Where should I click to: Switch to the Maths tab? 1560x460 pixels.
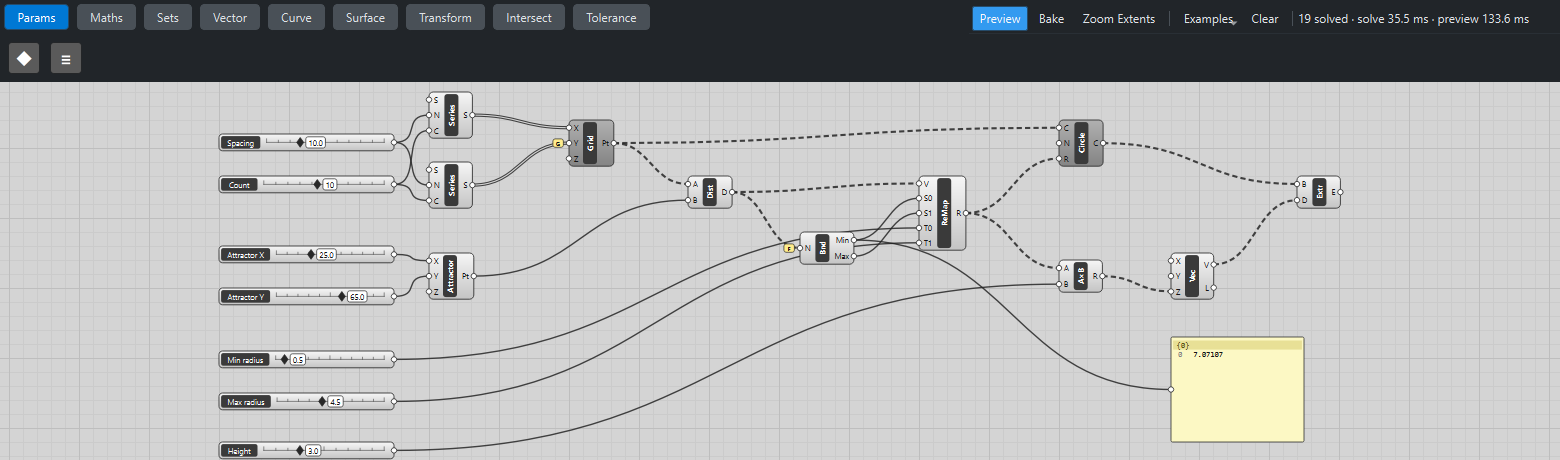coord(106,17)
